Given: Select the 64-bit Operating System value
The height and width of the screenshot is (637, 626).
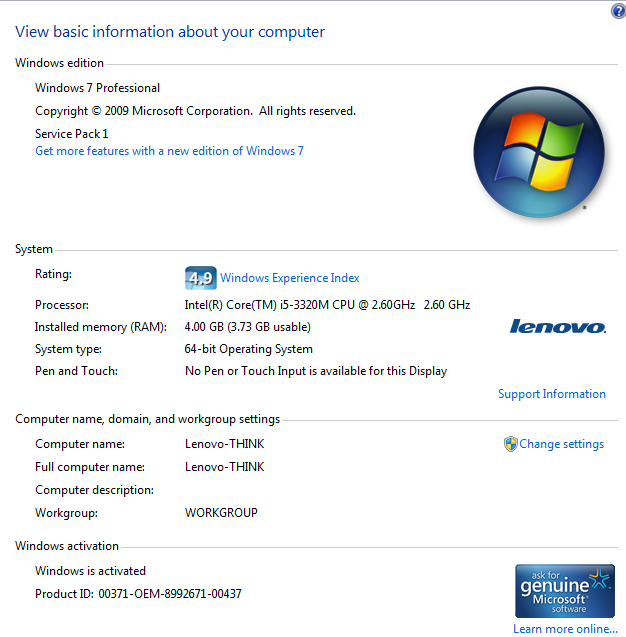Looking at the screenshot, I should (249, 349).
